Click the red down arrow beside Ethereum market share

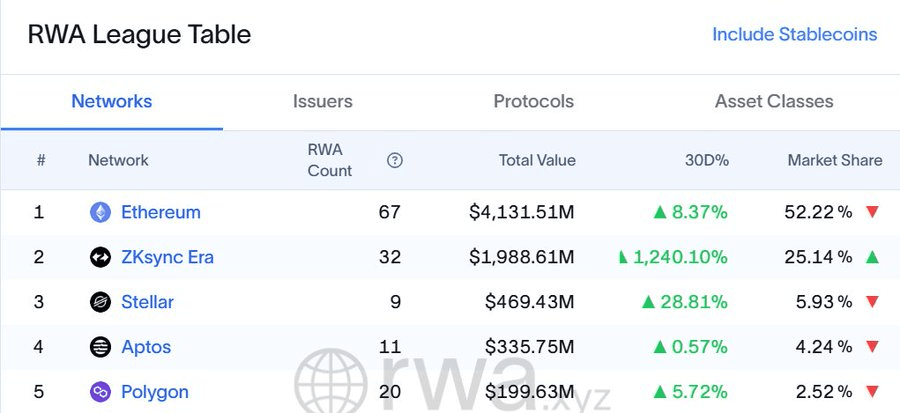coord(872,212)
